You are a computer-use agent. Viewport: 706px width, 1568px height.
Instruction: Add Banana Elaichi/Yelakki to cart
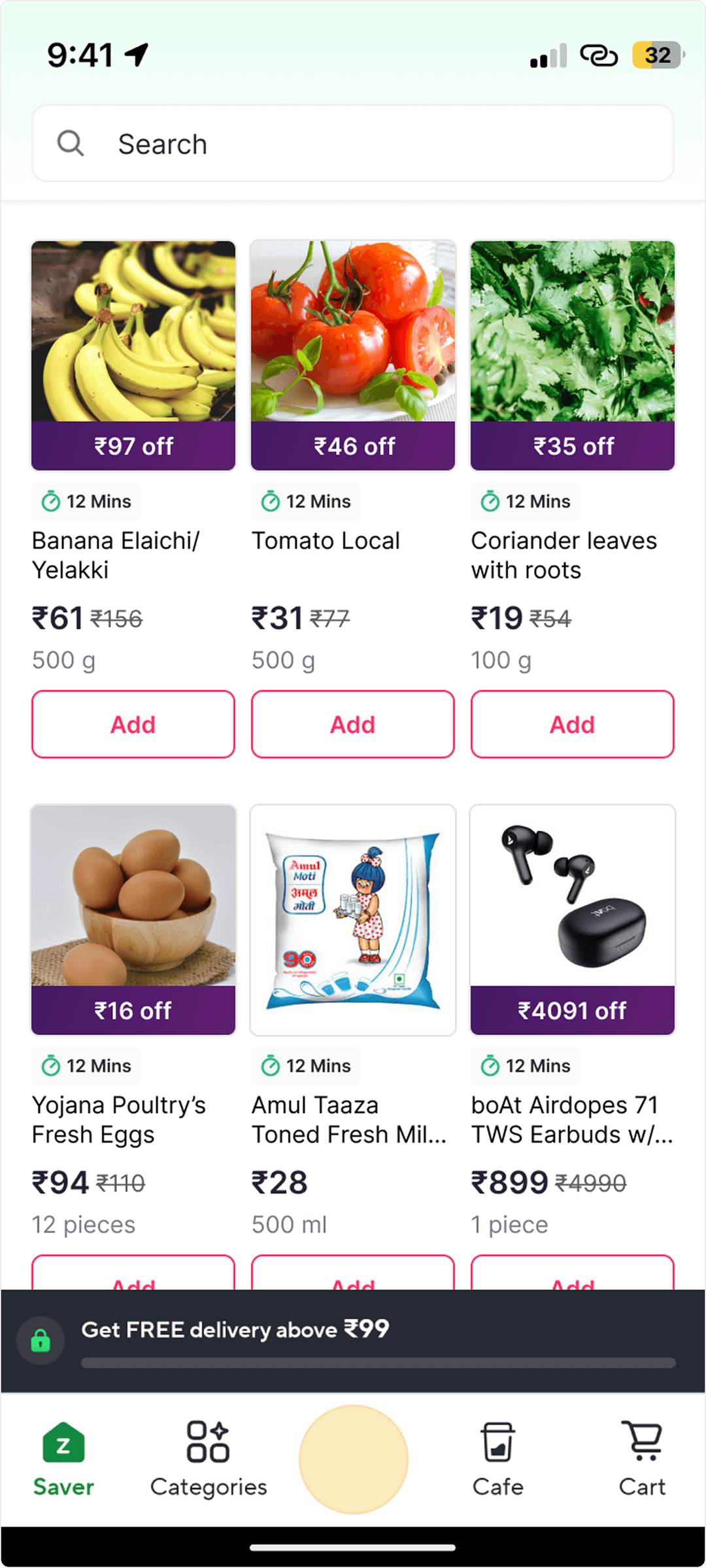tap(133, 725)
